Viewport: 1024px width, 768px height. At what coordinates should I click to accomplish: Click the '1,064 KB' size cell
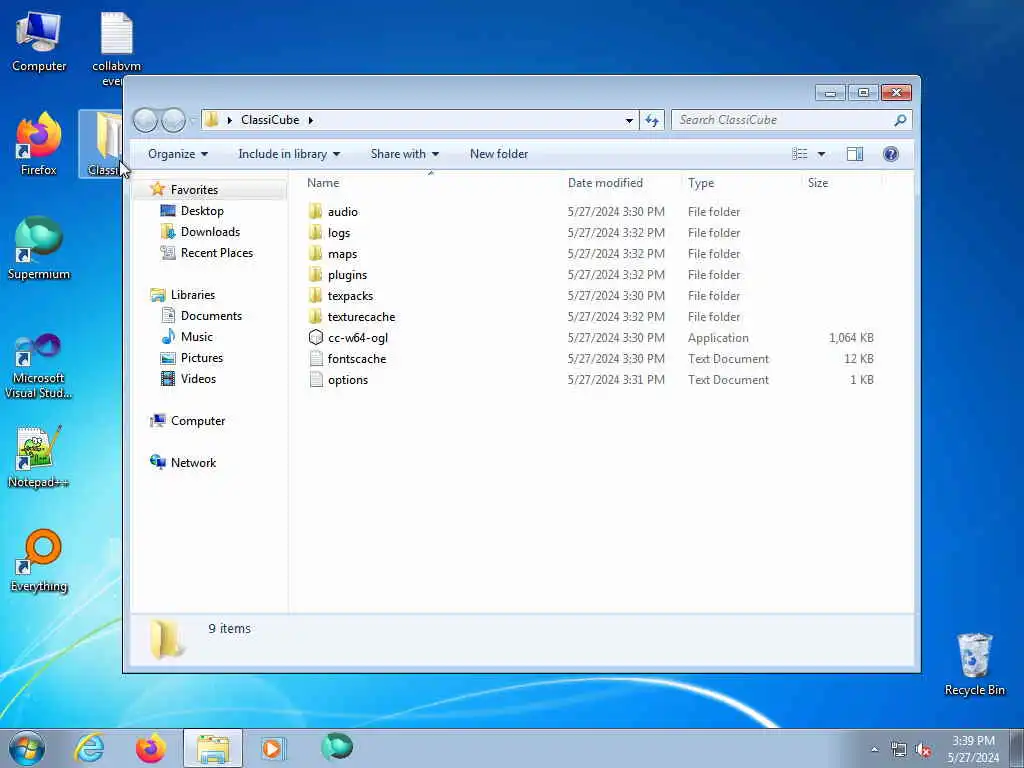point(851,338)
